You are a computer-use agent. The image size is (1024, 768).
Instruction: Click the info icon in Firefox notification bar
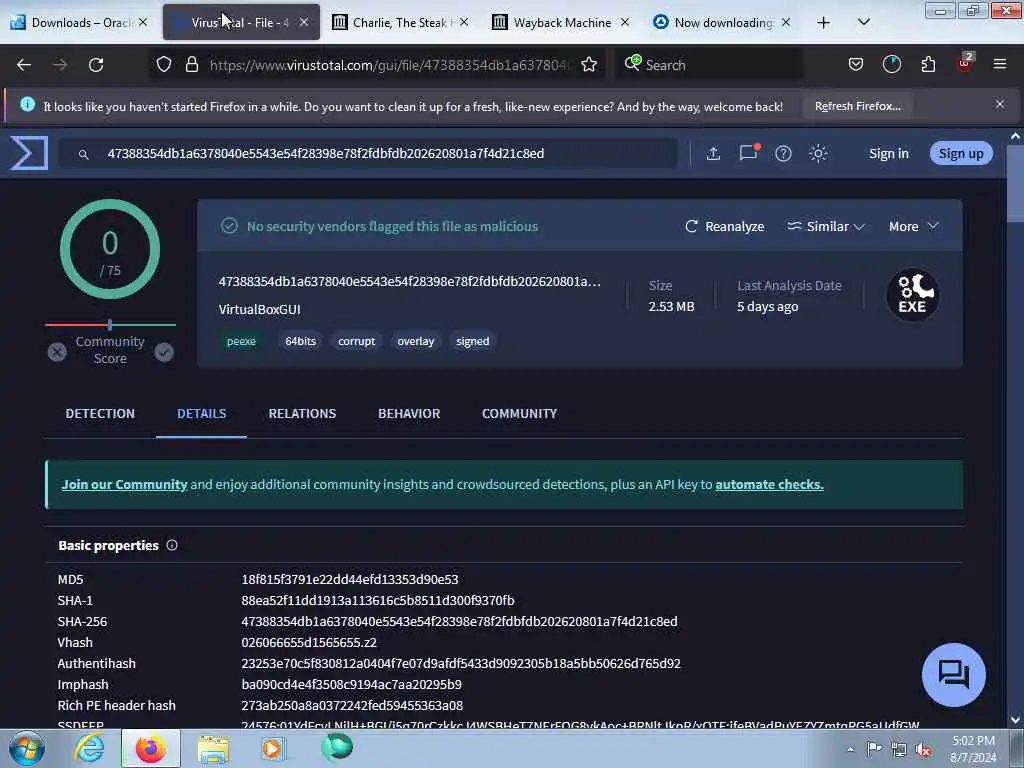click(27, 104)
